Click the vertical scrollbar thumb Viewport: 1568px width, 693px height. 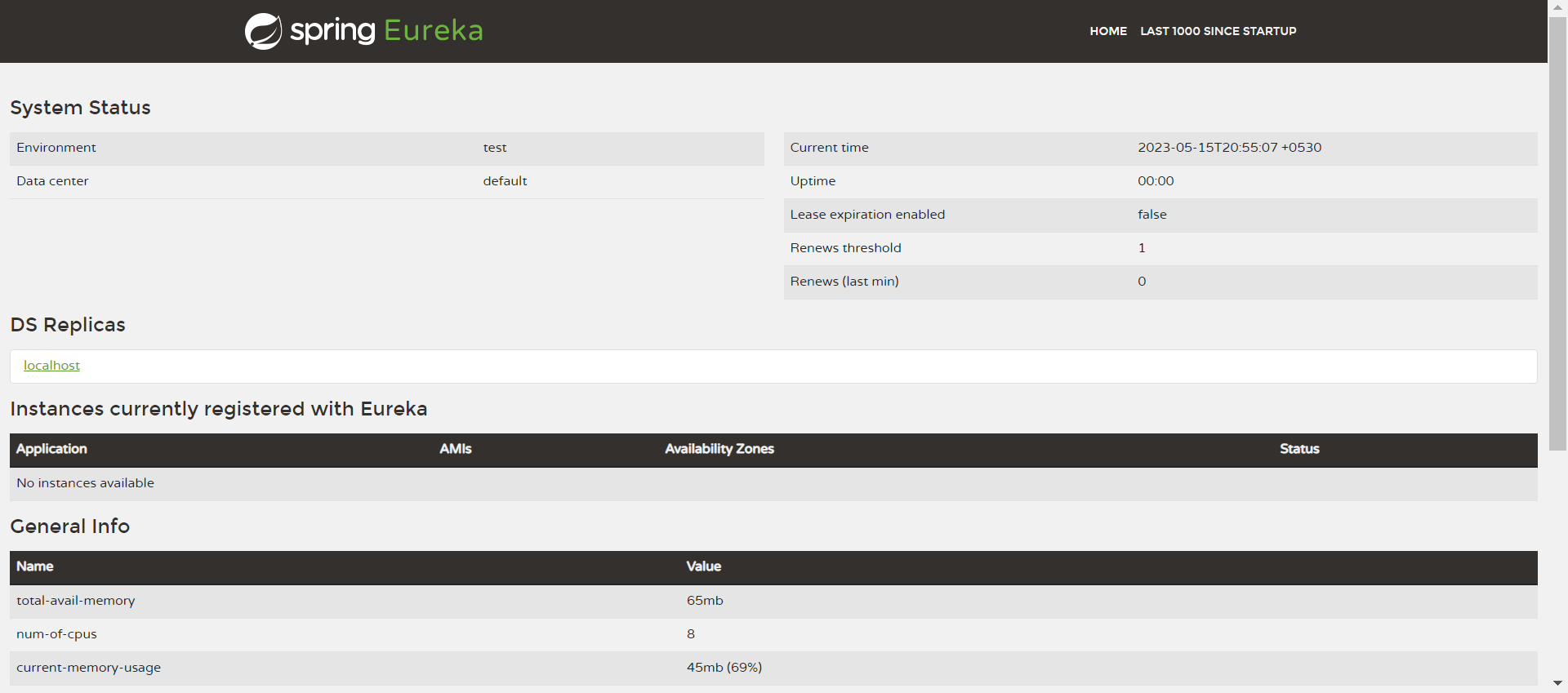(x=1557, y=233)
